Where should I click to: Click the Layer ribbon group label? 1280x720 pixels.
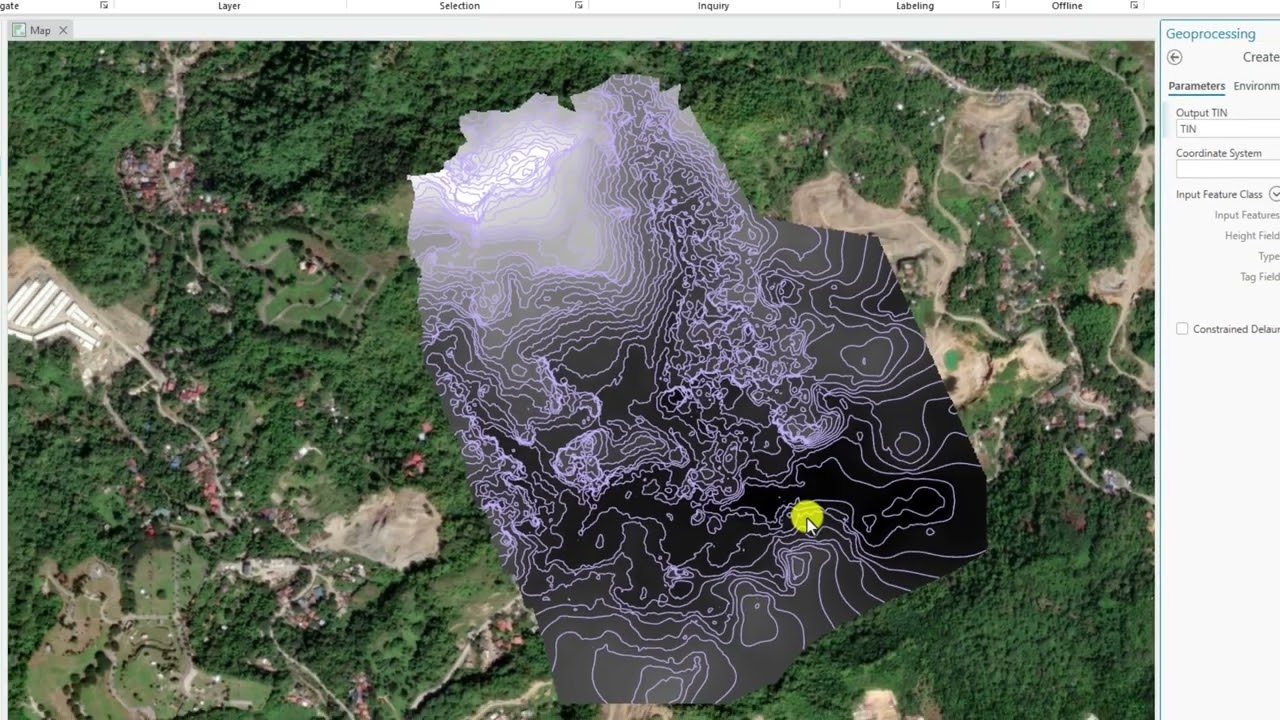click(229, 6)
